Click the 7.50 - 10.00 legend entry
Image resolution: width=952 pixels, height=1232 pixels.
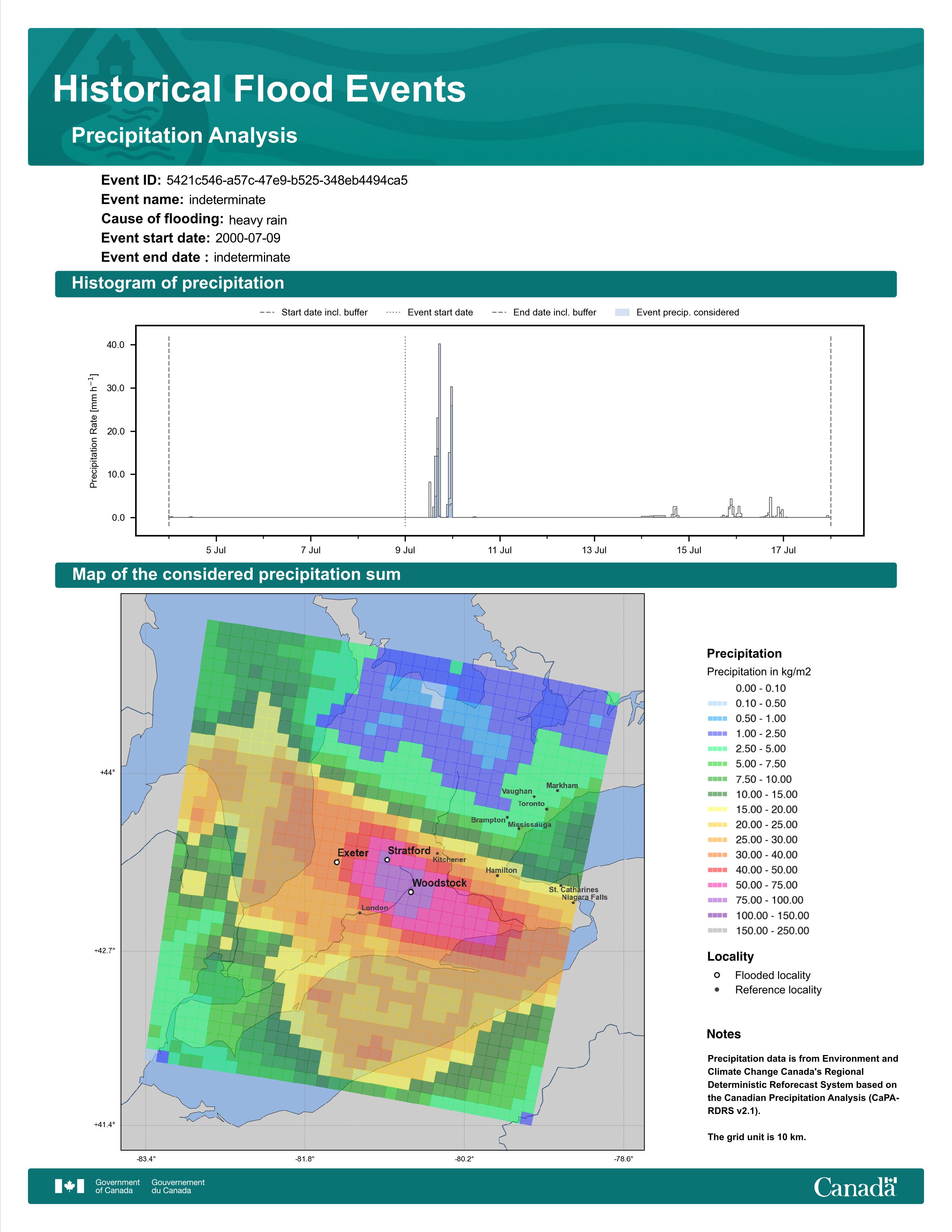(x=750, y=779)
